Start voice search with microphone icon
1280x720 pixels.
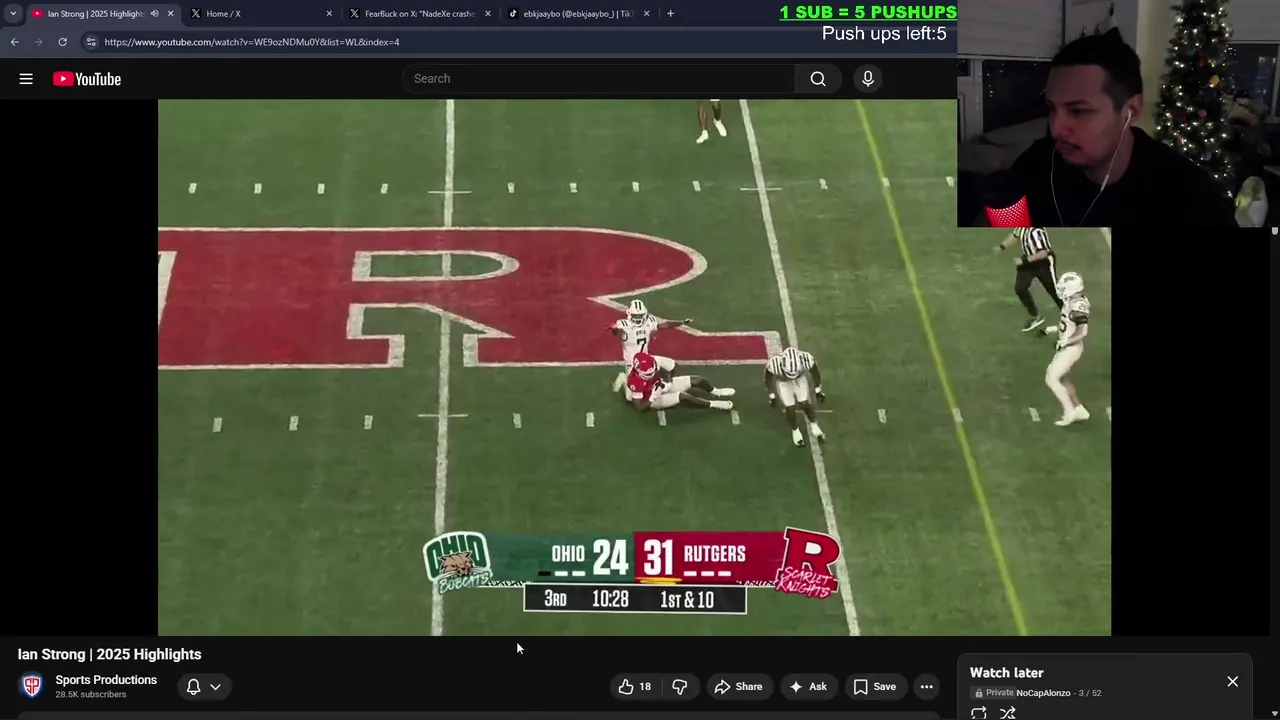pyautogui.click(x=868, y=79)
